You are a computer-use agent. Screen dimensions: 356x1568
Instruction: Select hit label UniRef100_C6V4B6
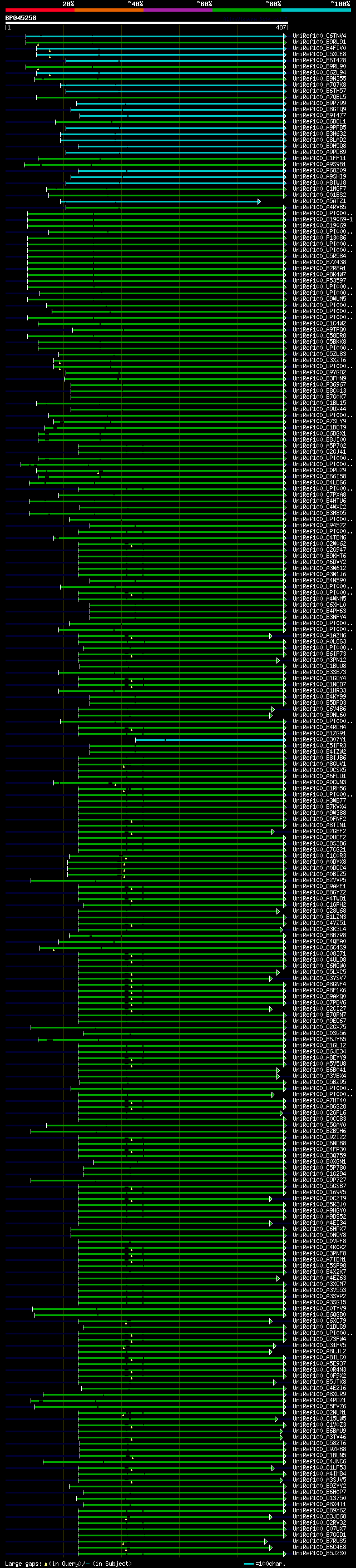[x=319, y=709]
